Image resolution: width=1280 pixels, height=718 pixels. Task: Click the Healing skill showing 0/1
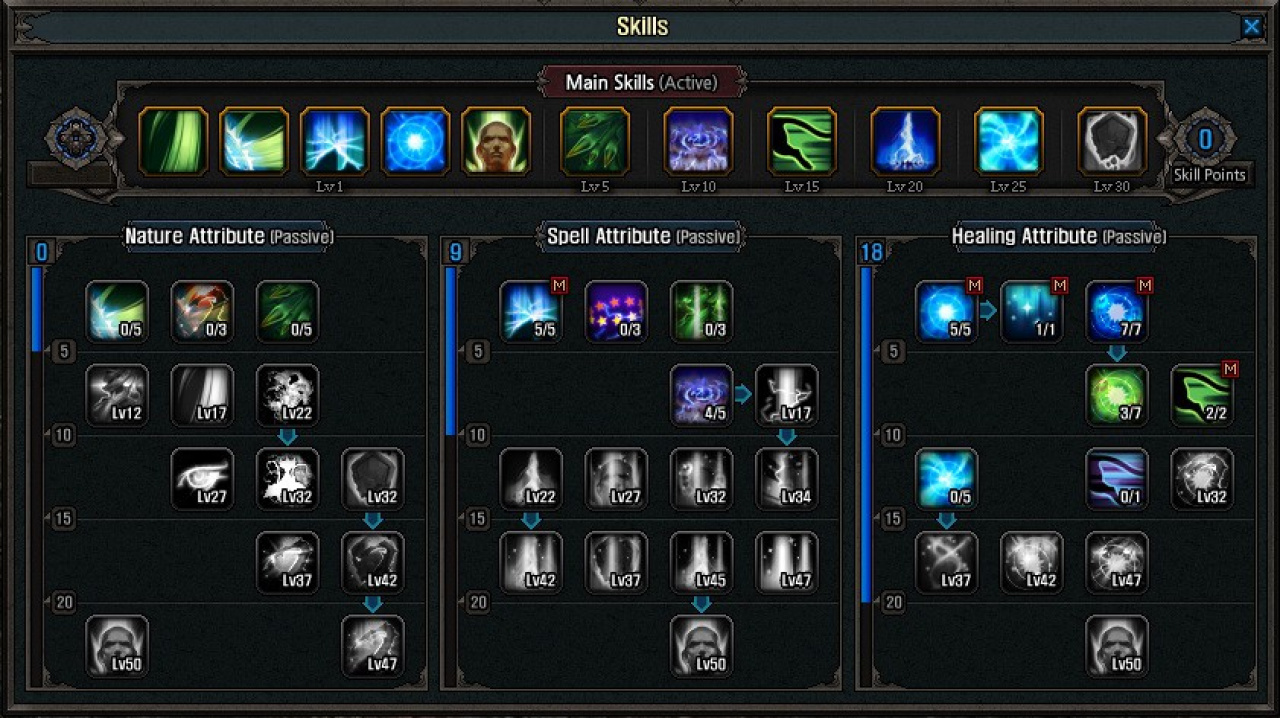coord(1117,480)
